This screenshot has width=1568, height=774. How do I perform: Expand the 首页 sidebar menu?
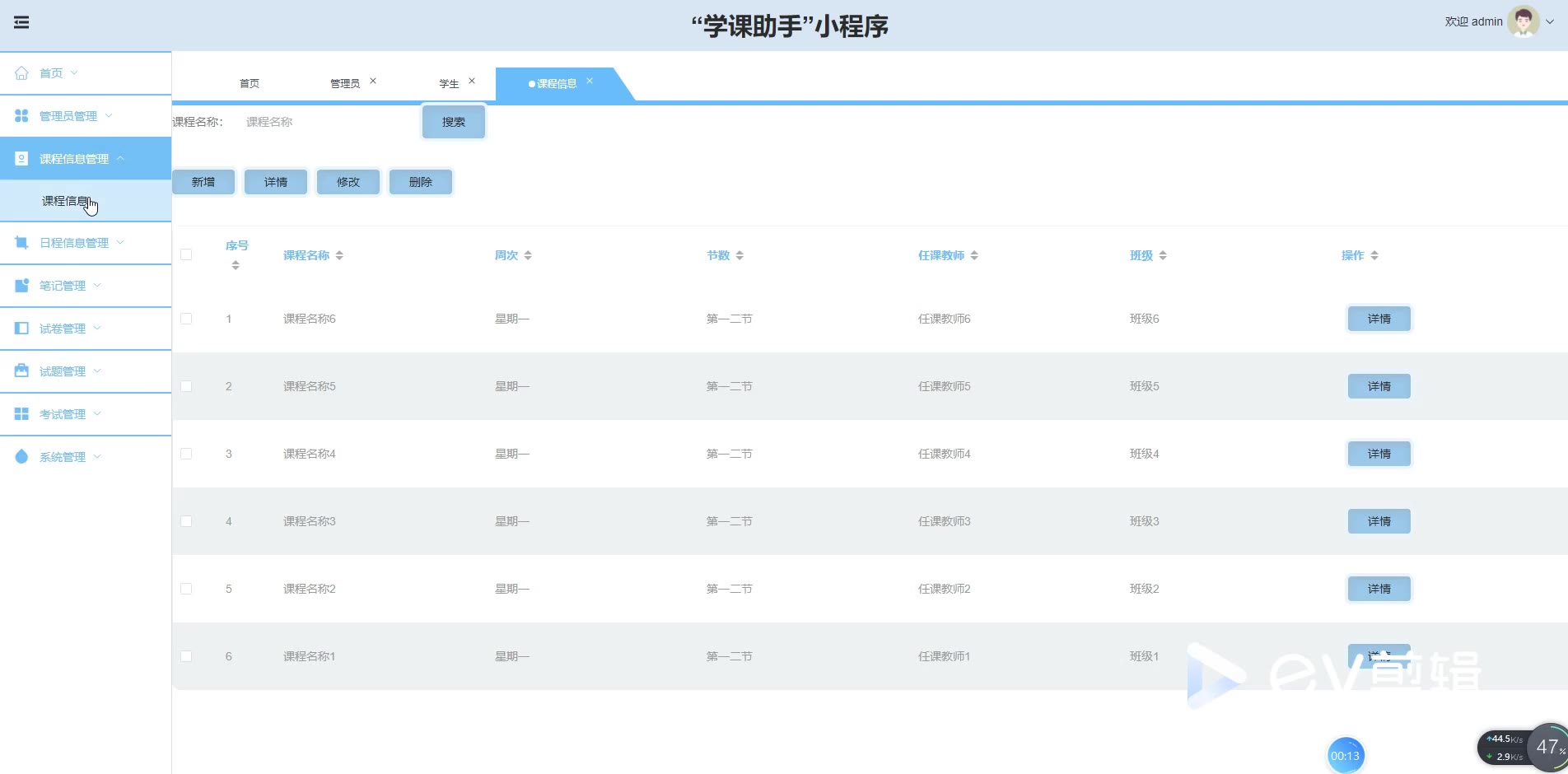pos(74,72)
